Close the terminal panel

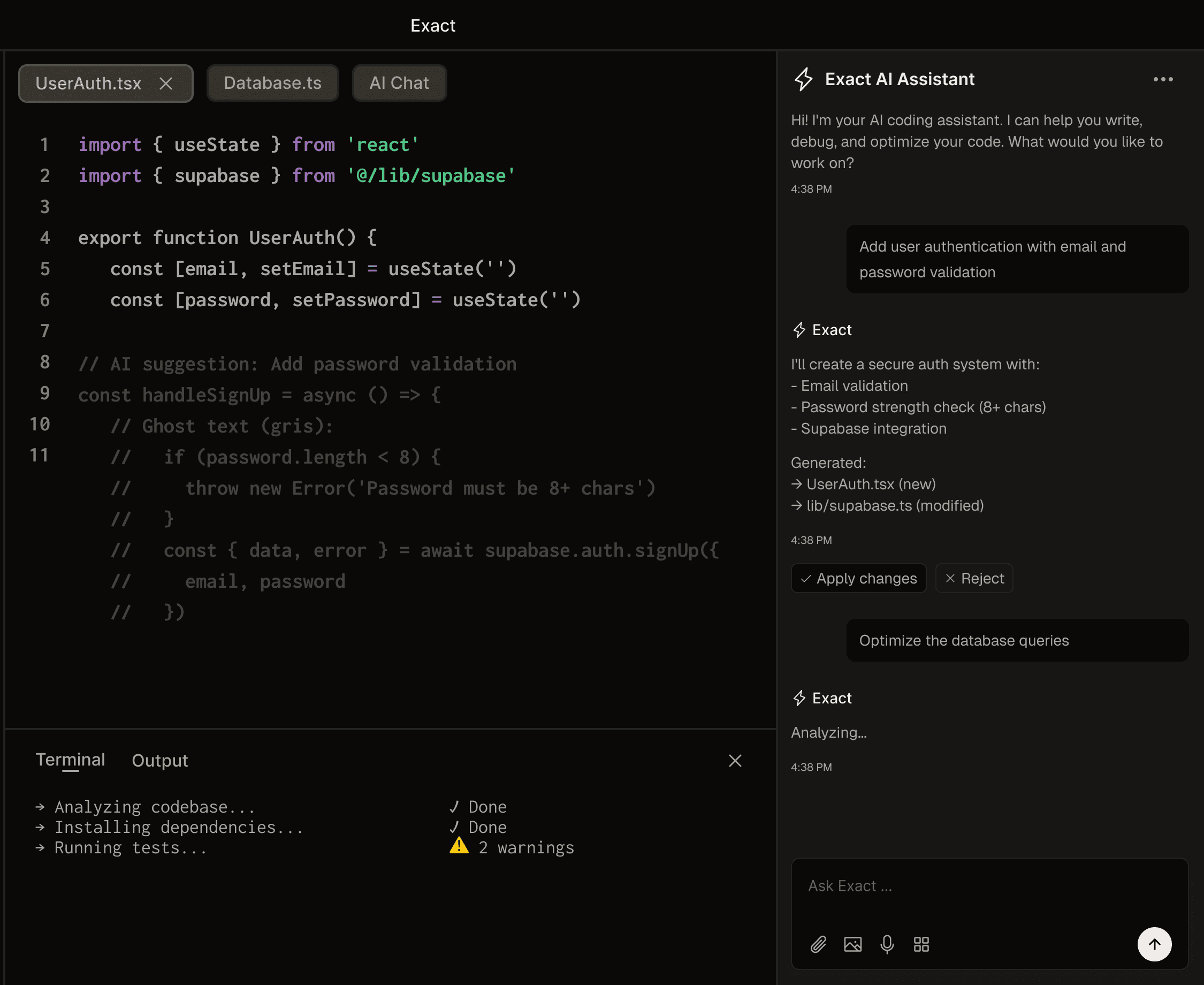[x=735, y=761]
